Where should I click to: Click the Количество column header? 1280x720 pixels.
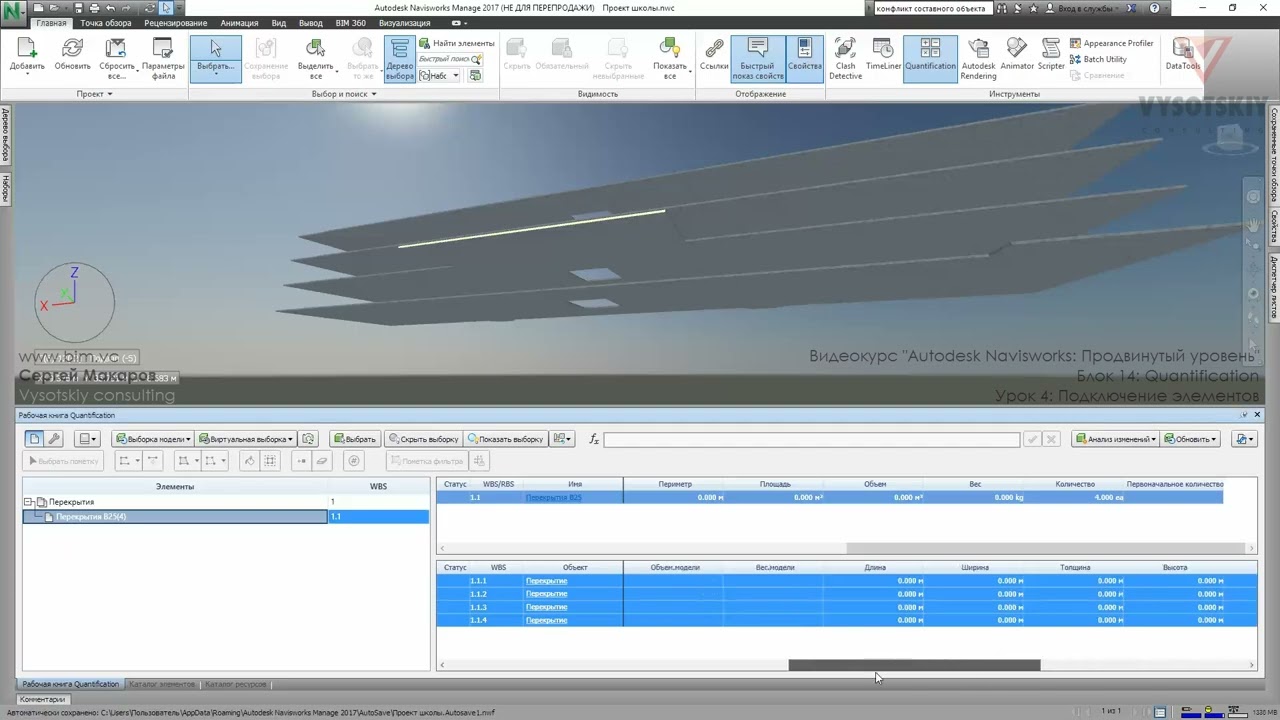coord(1075,484)
